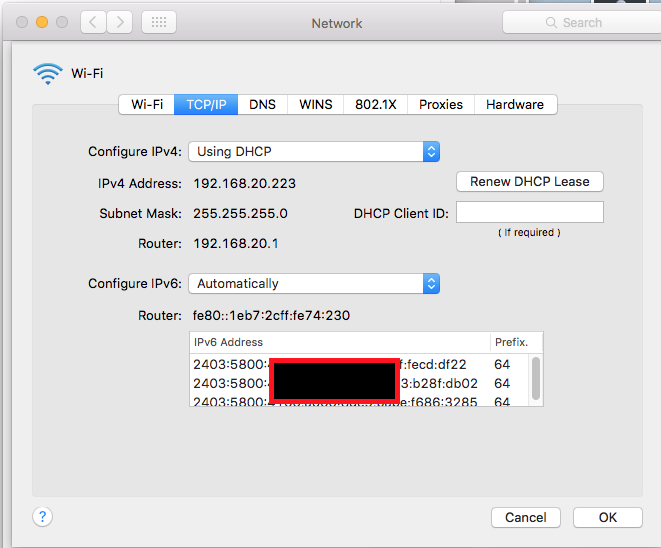Image resolution: width=661 pixels, height=548 pixels.
Task: Focus the DHCP Client ID field
Action: 530,212
